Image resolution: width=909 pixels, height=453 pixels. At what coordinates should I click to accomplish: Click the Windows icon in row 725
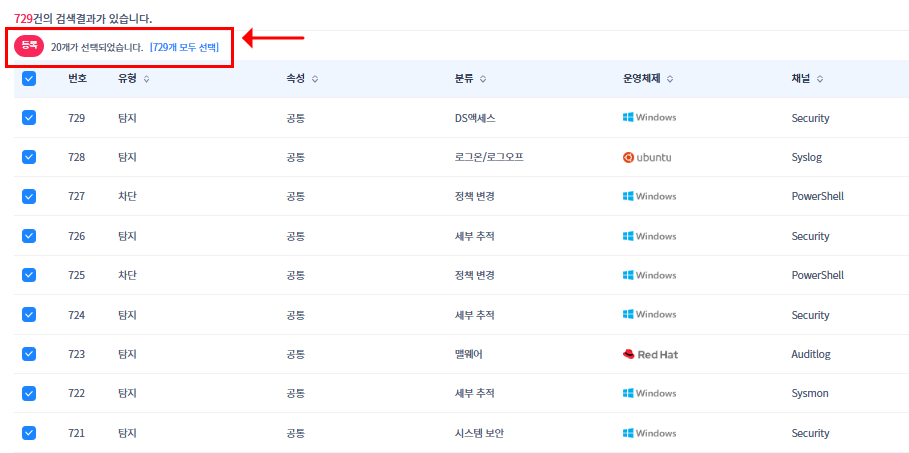pyautogui.click(x=628, y=275)
